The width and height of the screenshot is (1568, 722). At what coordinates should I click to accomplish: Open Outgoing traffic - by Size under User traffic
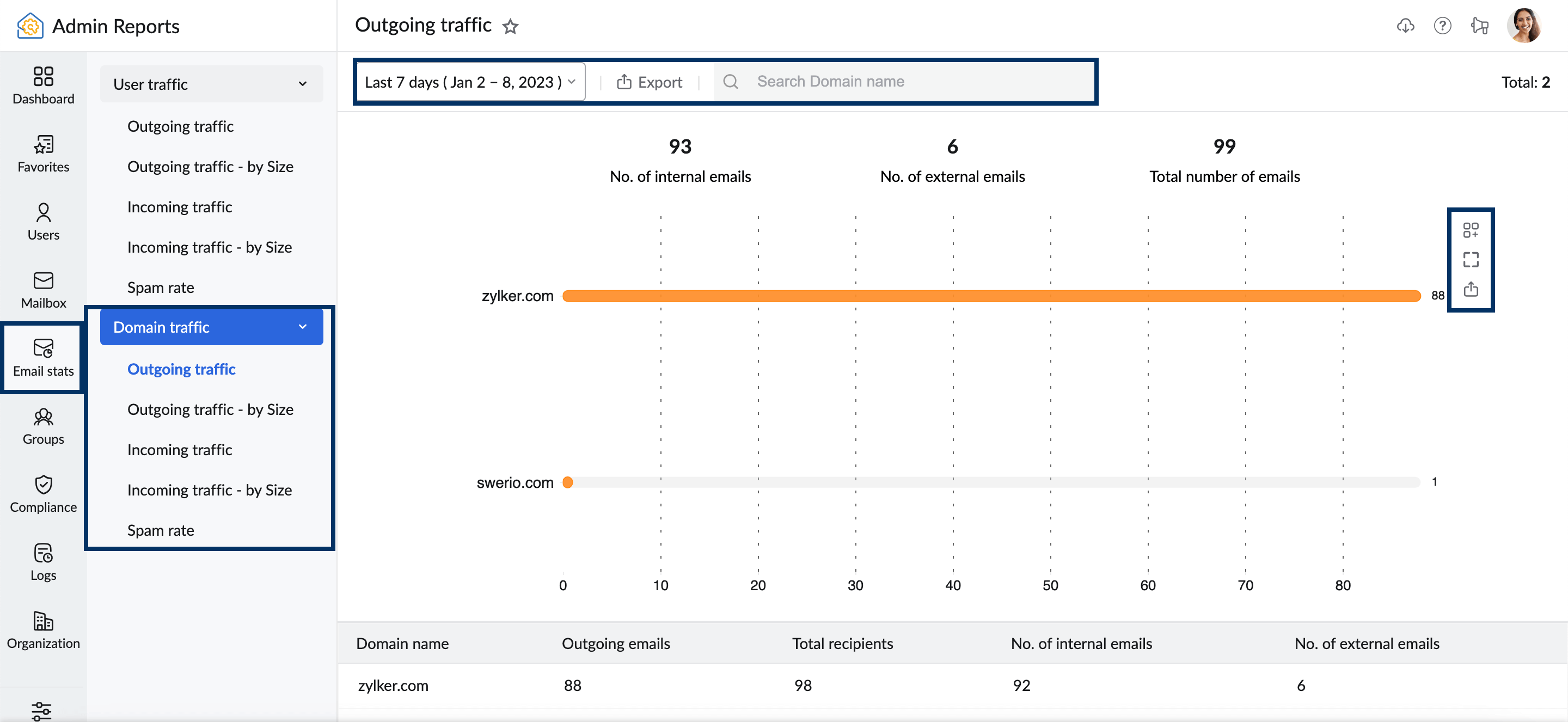click(210, 166)
